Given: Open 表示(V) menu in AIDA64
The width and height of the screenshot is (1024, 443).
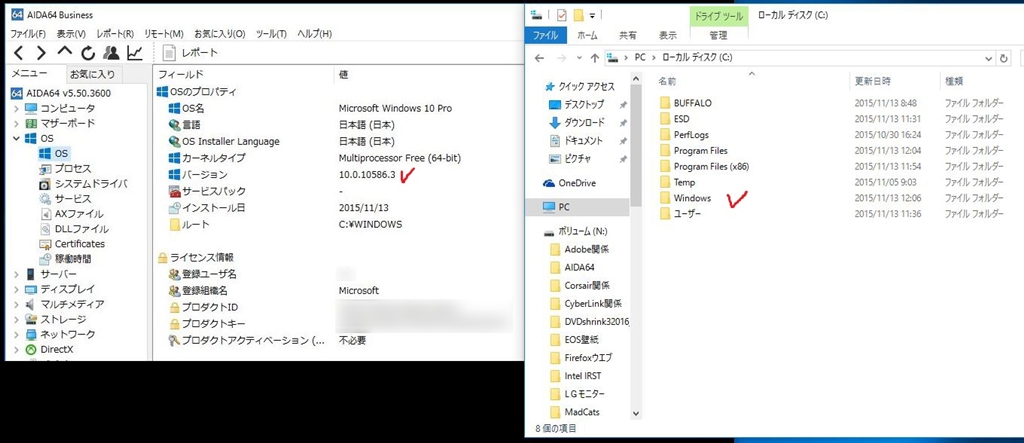Looking at the screenshot, I should coord(71,33).
